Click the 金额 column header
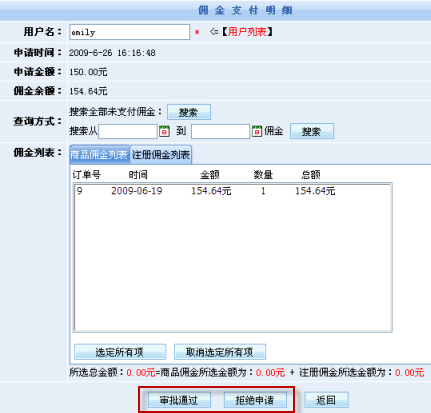This screenshot has width=431, height=413. pyautogui.click(x=210, y=175)
